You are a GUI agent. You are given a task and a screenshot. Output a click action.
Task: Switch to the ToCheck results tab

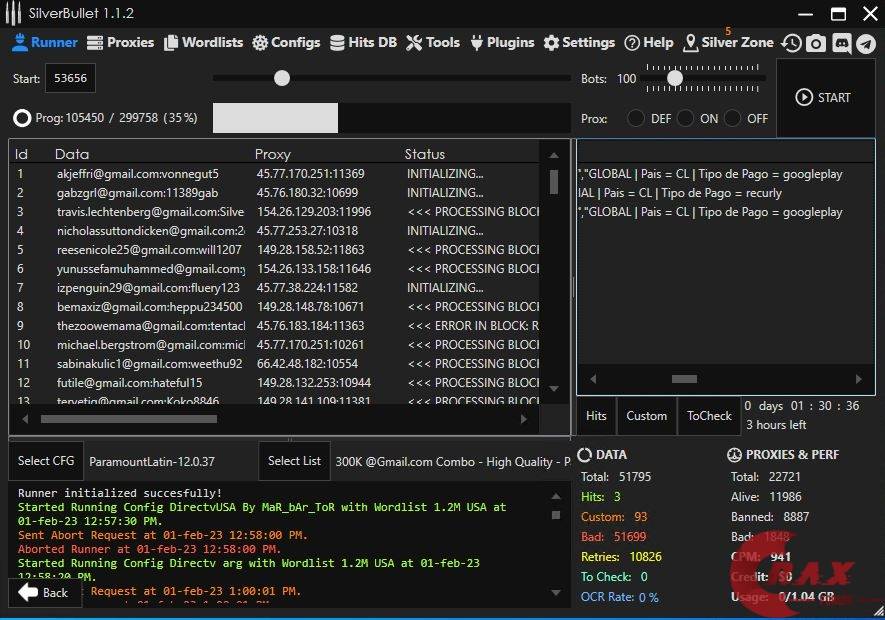709,416
